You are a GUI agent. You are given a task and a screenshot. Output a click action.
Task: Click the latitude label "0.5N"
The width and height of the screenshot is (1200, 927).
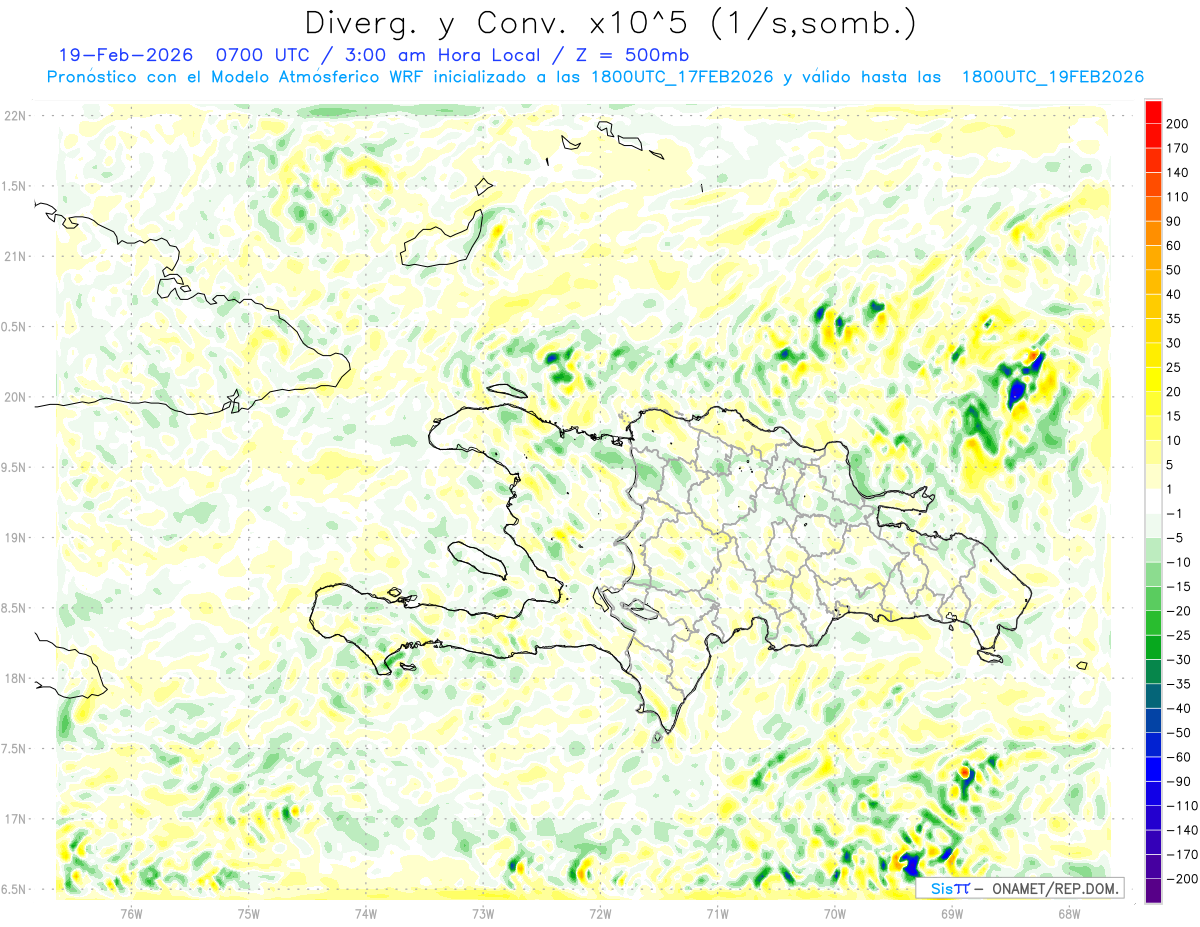click(x=13, y=327)
